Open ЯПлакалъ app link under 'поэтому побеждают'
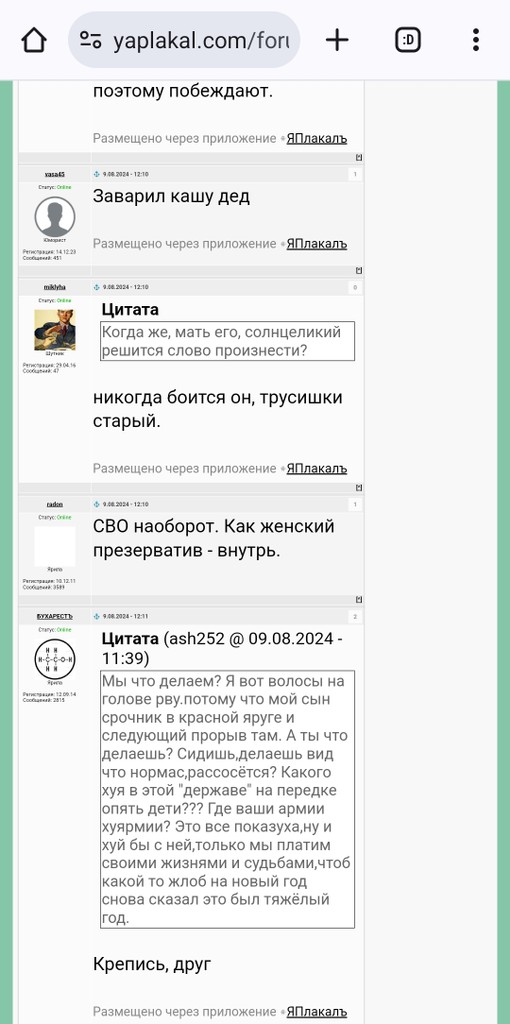 click(x=317, y=138)
